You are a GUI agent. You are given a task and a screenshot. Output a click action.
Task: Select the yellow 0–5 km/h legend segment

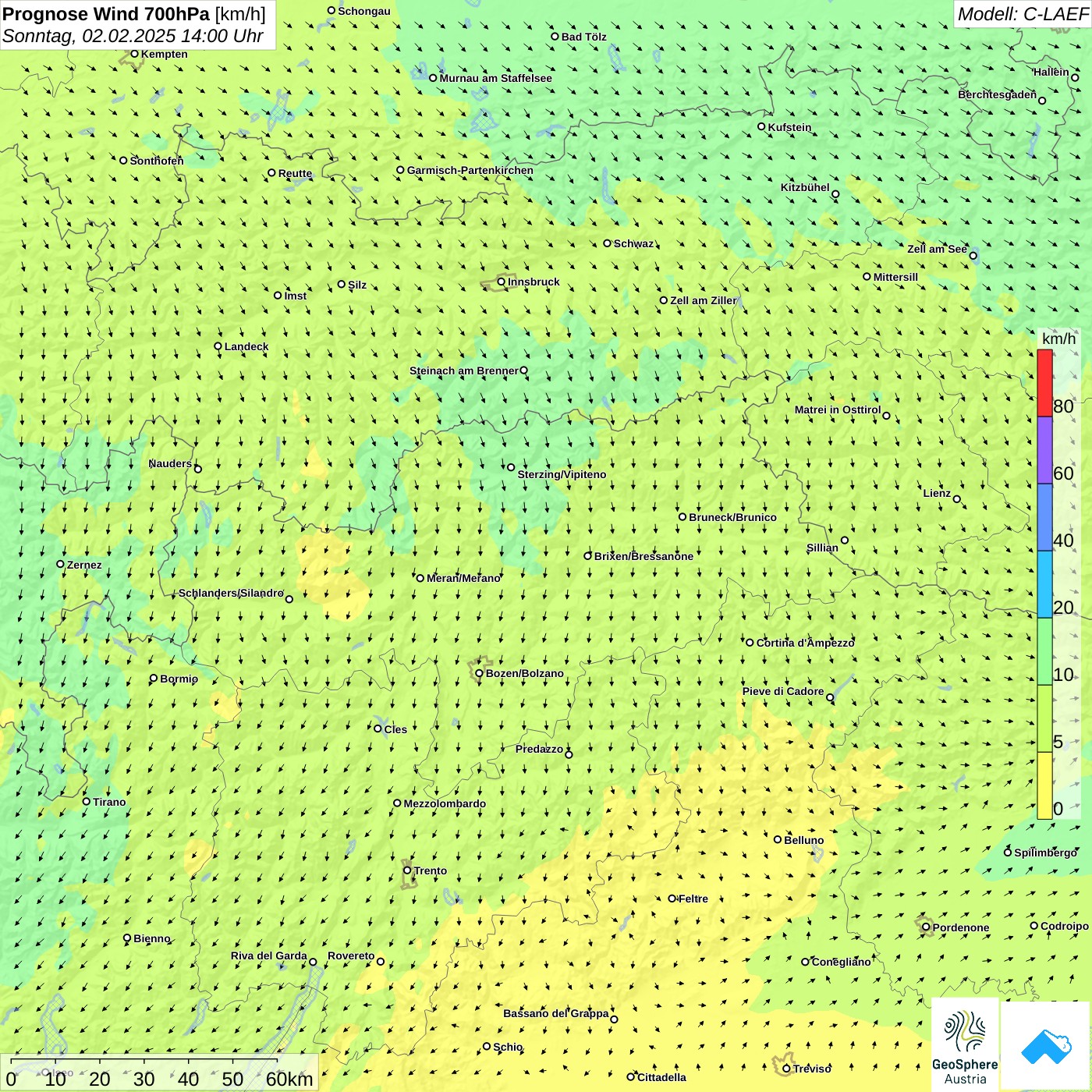1044,786
